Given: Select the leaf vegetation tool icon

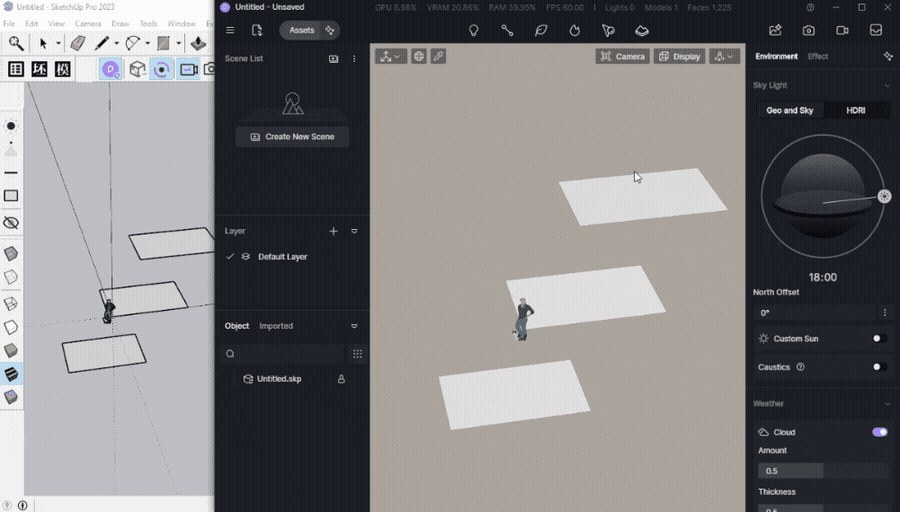Looking at the screenshot, I should (541, 30).
